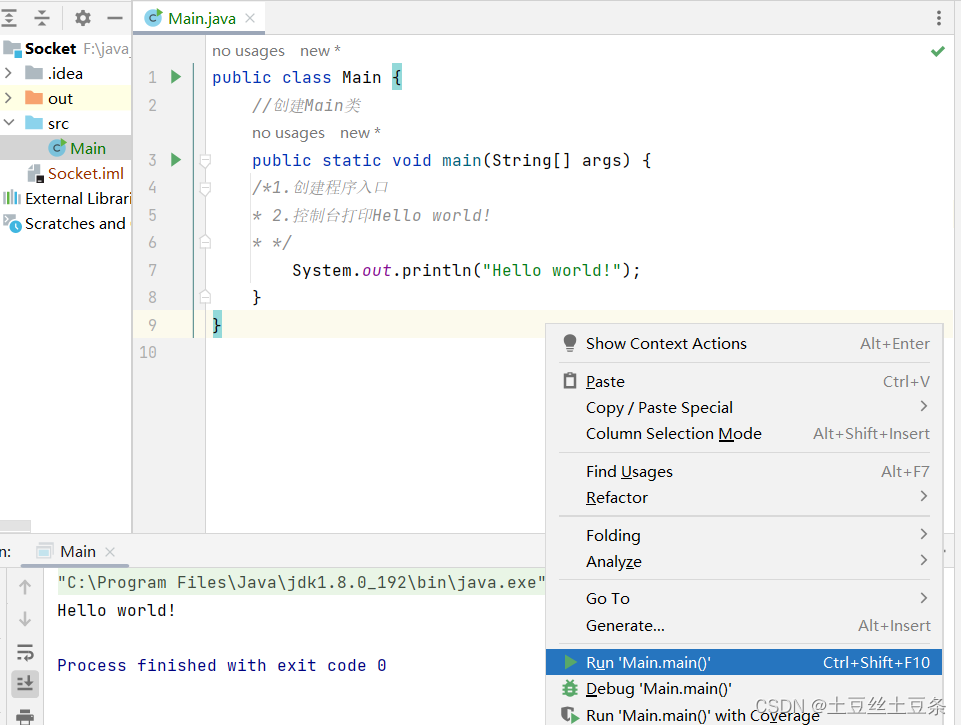The image size is (961, 725).
Task: Fold the block comment at line 4
Action: pyautogui.click(x=205, y=188)
